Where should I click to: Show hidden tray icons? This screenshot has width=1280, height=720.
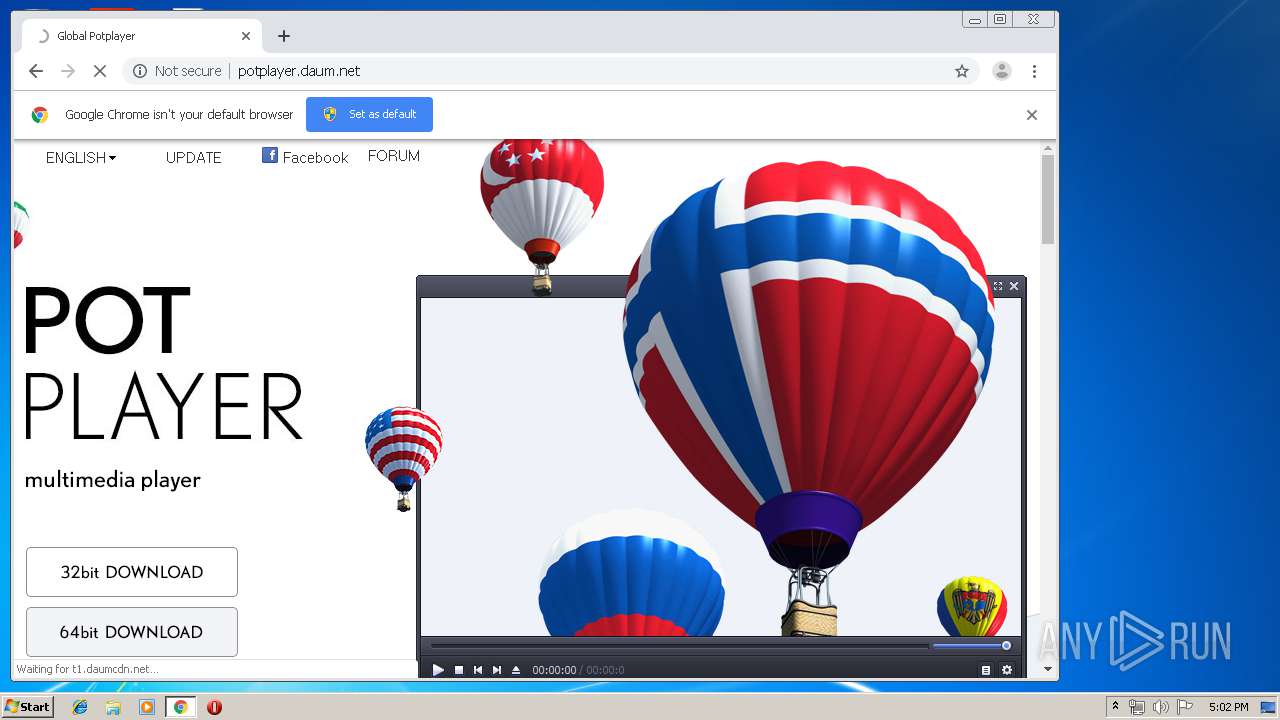coord(1115,707)
